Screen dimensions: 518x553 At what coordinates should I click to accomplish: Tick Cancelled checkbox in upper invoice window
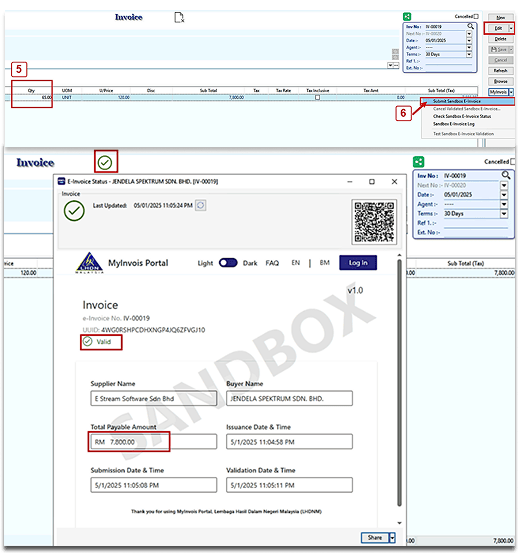click(476, 16)
